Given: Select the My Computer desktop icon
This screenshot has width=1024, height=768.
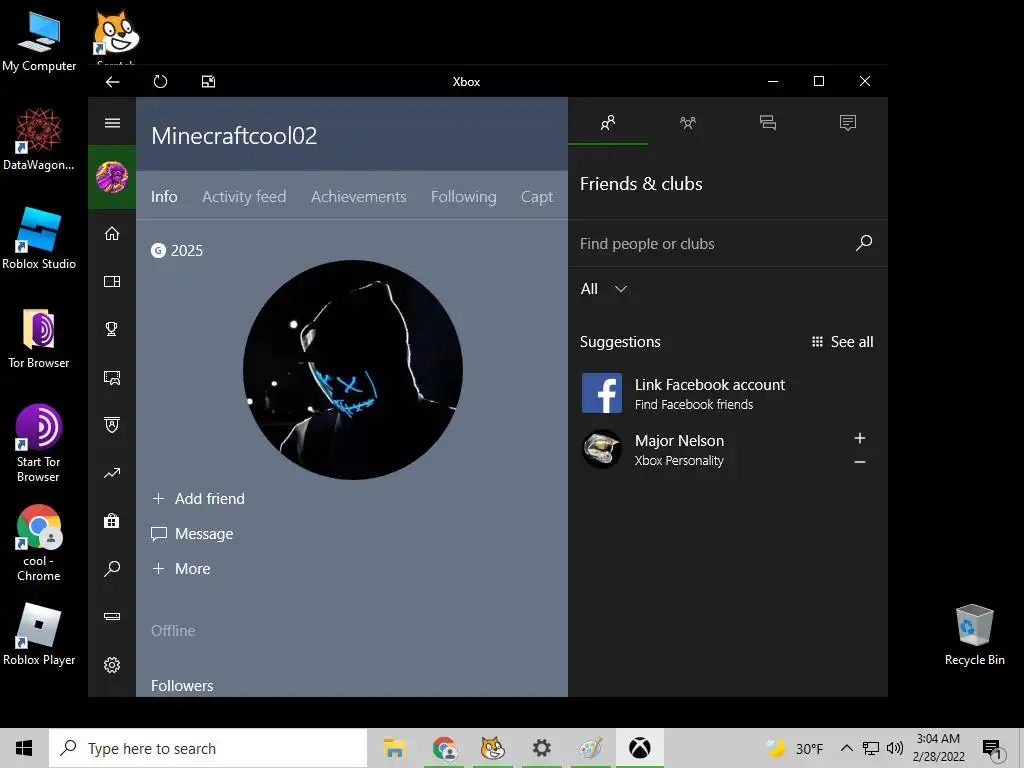Looking at the screenshot, I should point(39,40).
